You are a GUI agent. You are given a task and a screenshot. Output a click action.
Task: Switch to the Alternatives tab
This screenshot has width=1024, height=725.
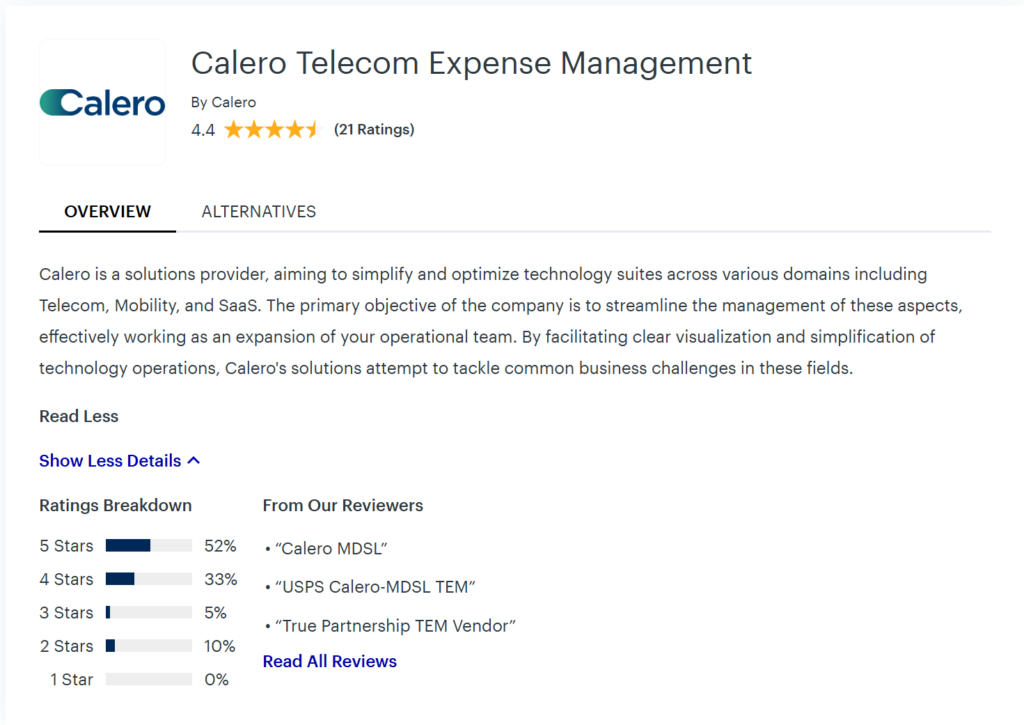point(258,212)
